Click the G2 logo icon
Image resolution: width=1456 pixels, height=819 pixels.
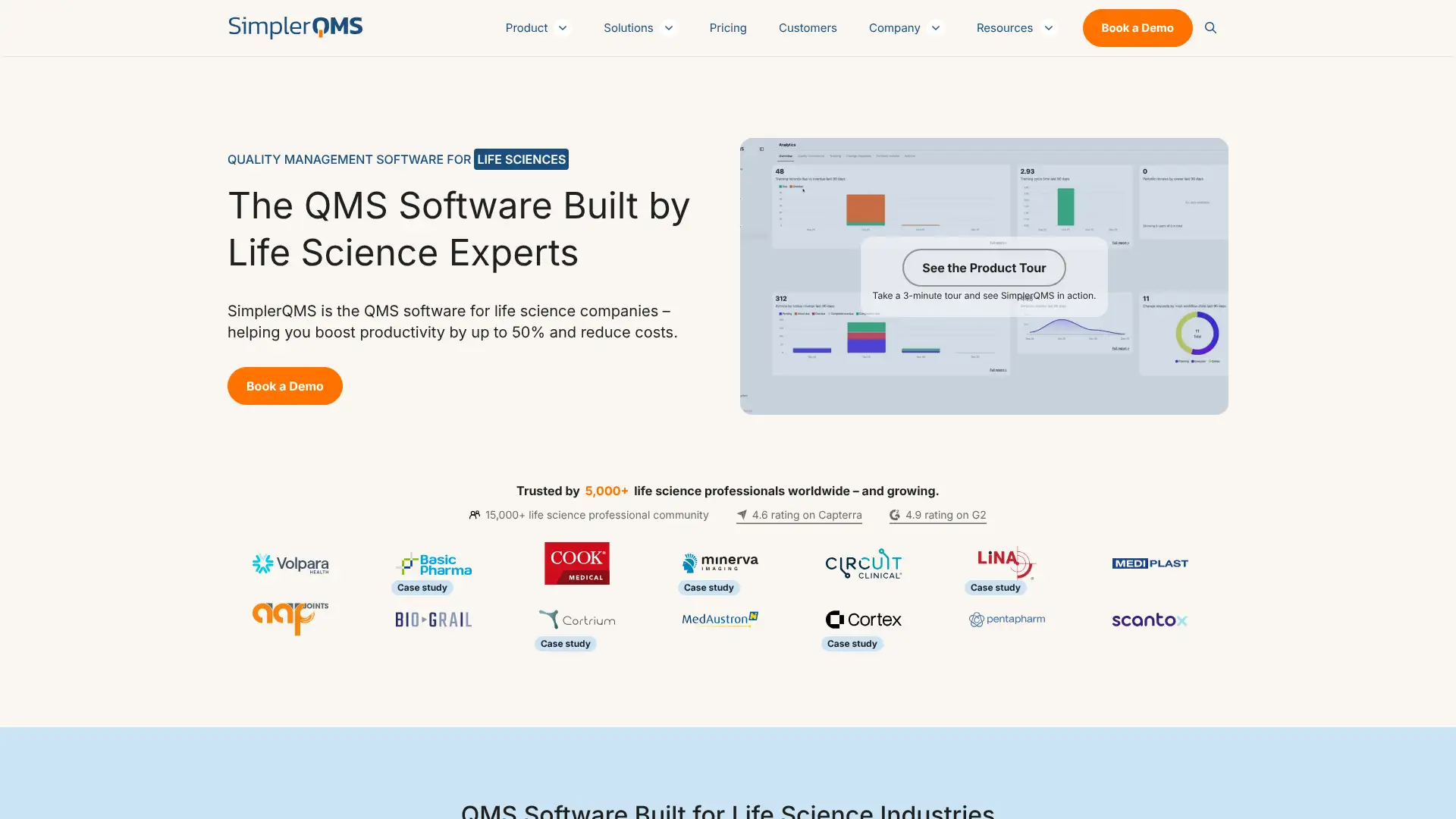pos(895,515)
